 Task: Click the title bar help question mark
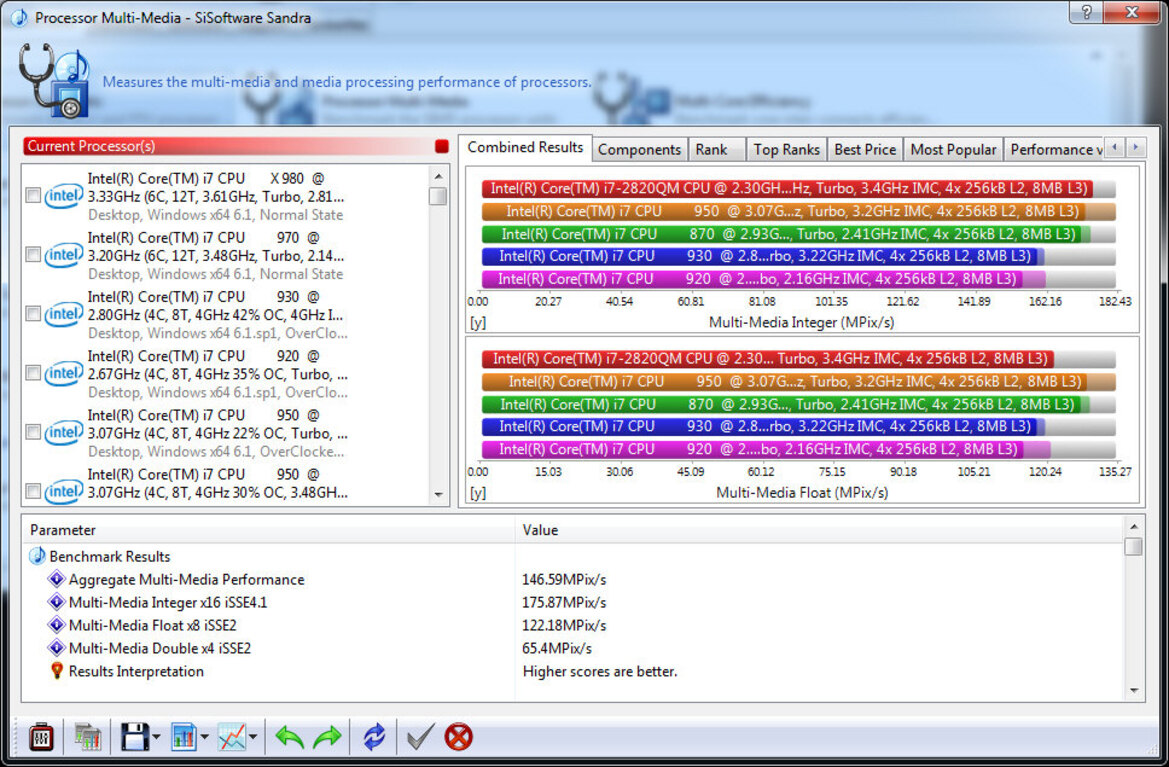[1086, 12]
